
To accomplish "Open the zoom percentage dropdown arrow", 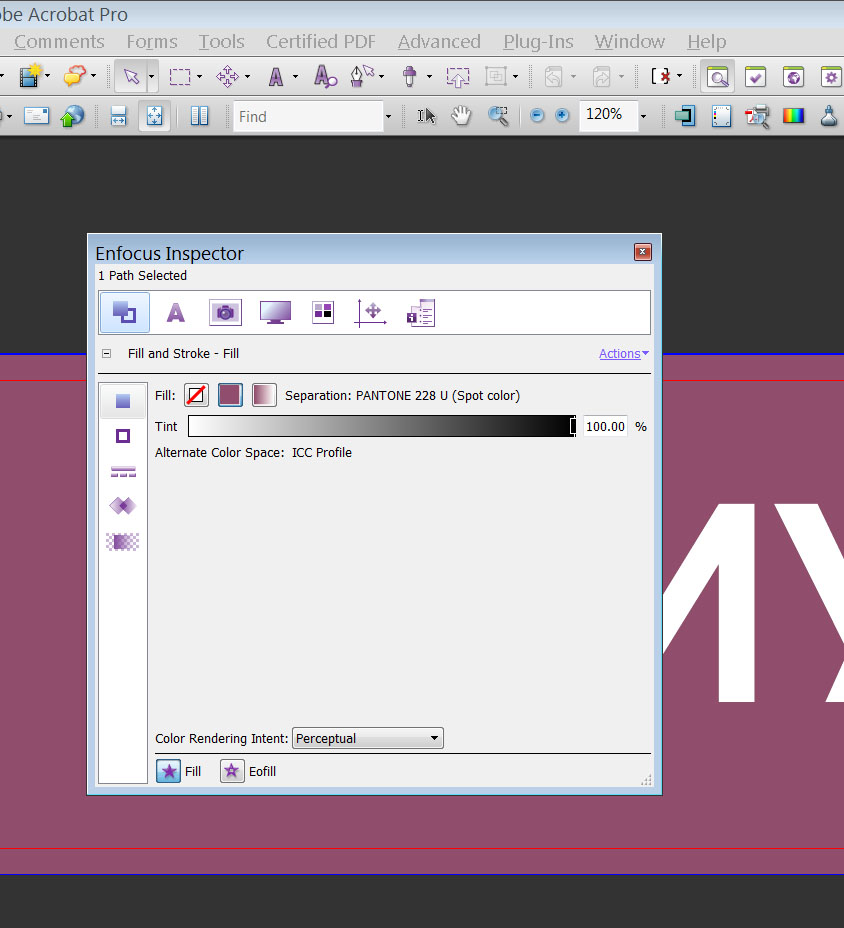I will [x=643, y=117].
